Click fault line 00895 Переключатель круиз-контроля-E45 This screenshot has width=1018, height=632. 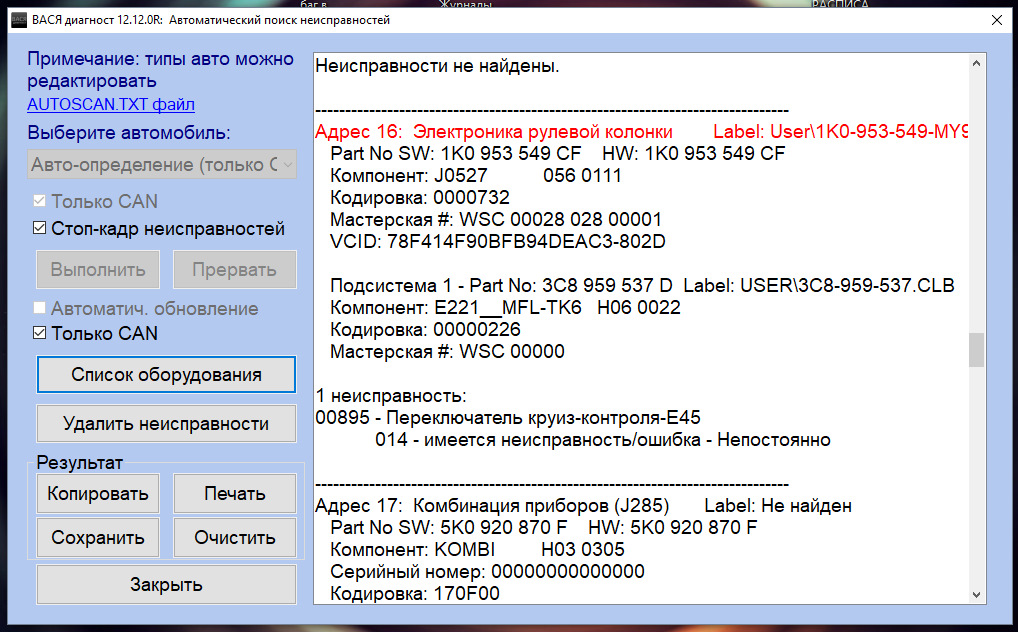[508, 418]
